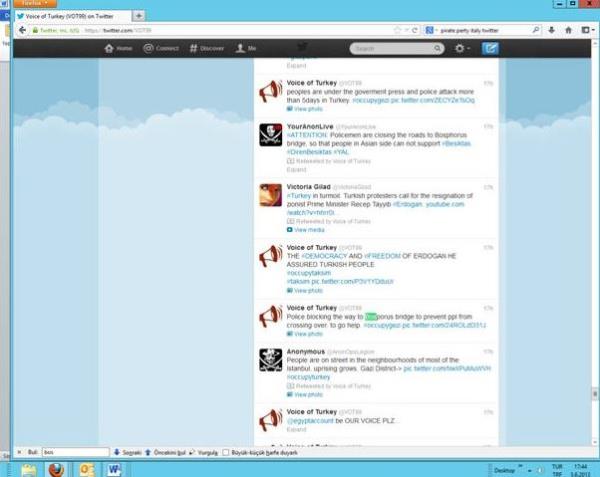Open the orange Firefox menu button

click(x=32, y=4)
